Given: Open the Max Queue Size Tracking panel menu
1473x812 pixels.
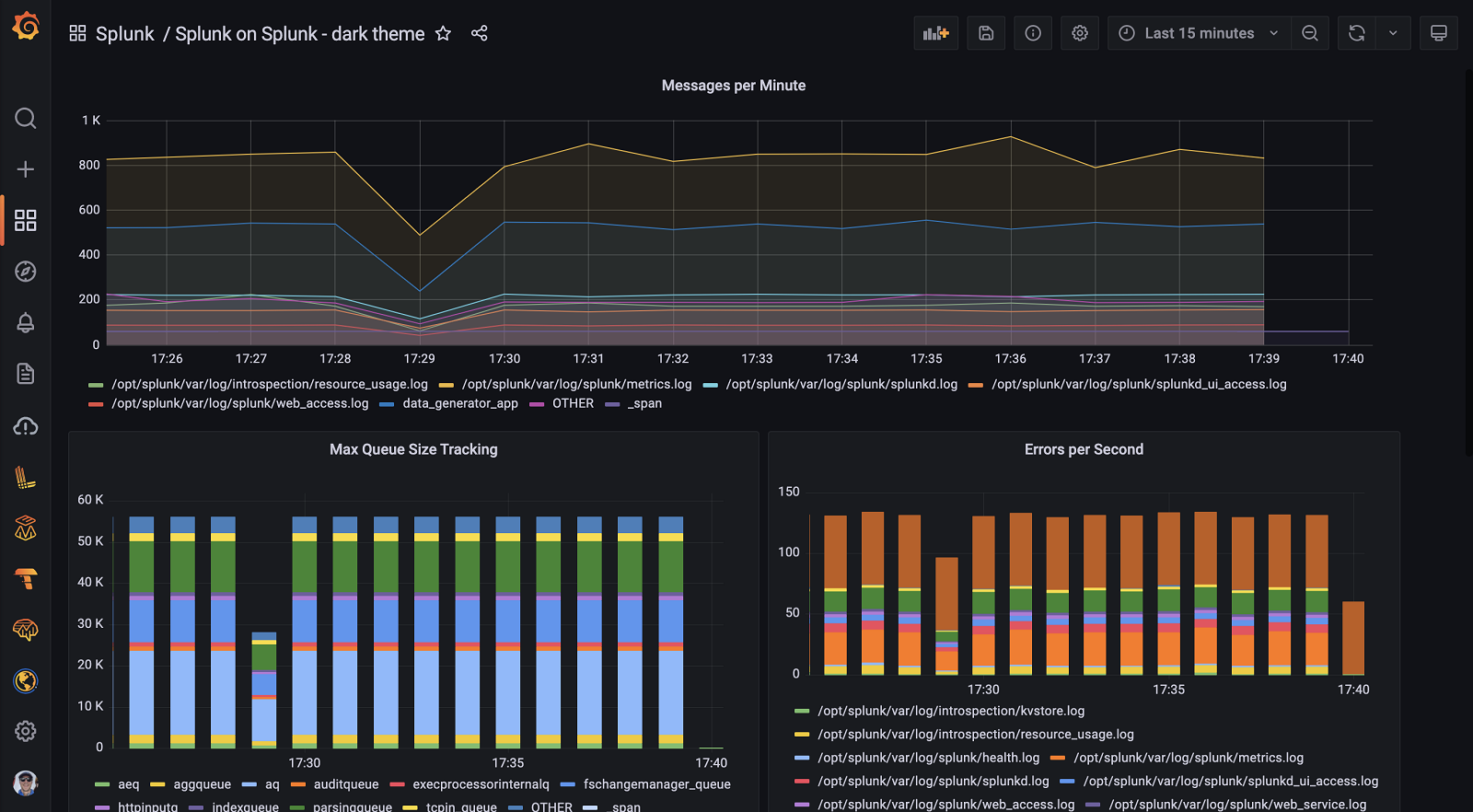Looking at the screenshot, I should 413,449.
